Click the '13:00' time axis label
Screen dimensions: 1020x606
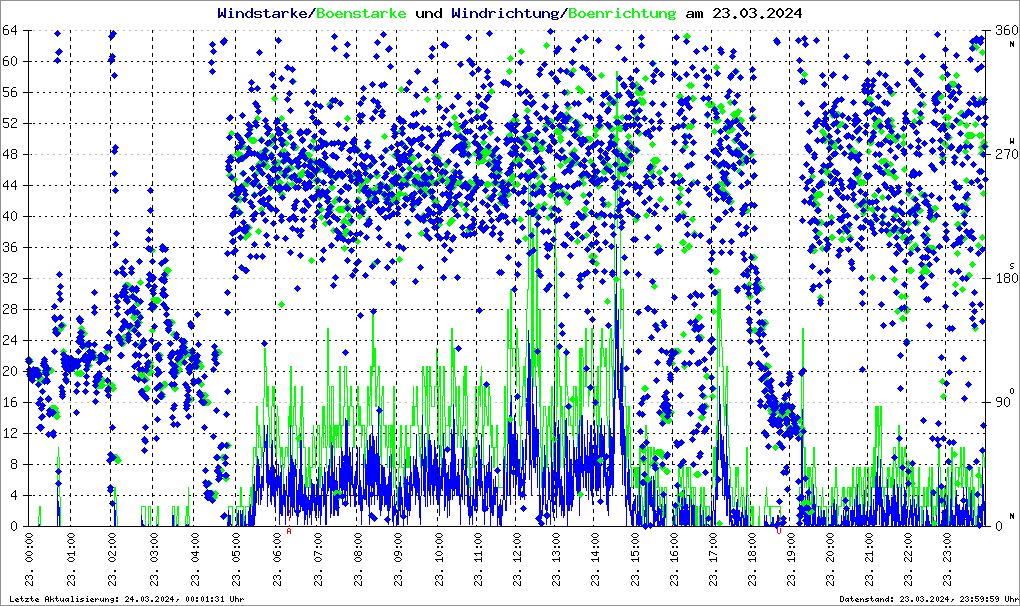point(556,549)
